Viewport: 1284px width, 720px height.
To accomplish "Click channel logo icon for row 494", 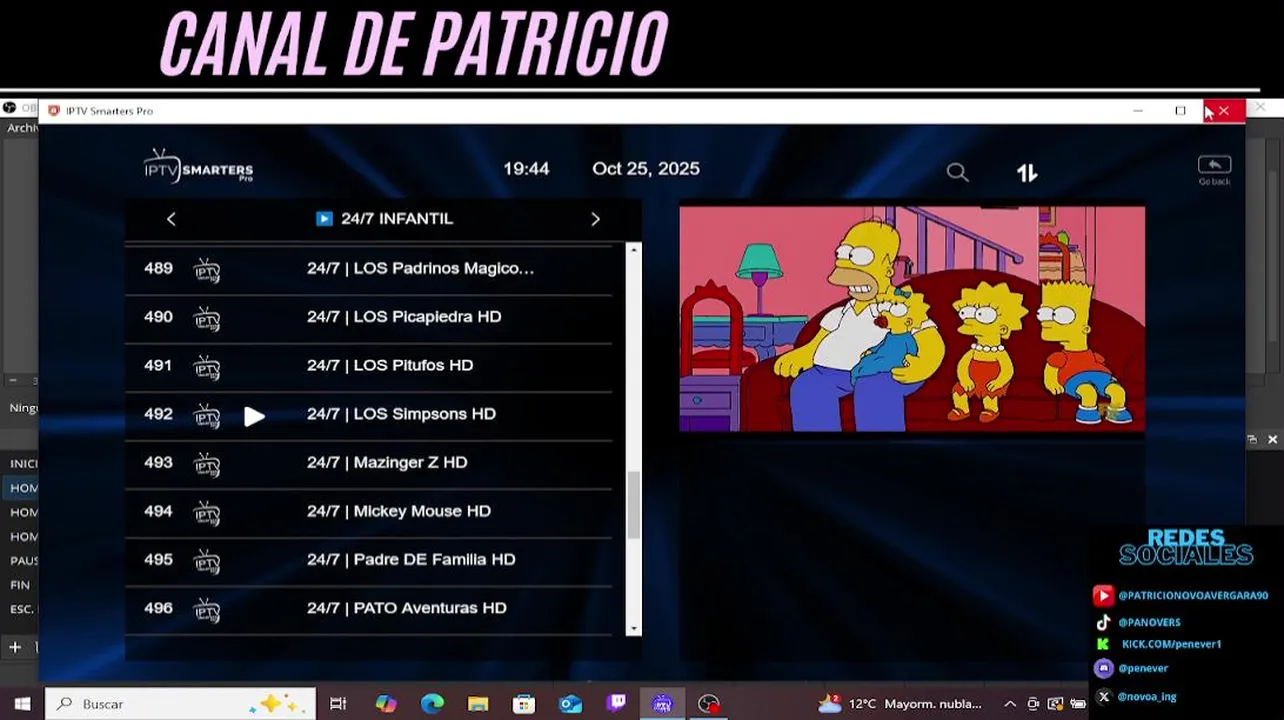I will 207,513.
